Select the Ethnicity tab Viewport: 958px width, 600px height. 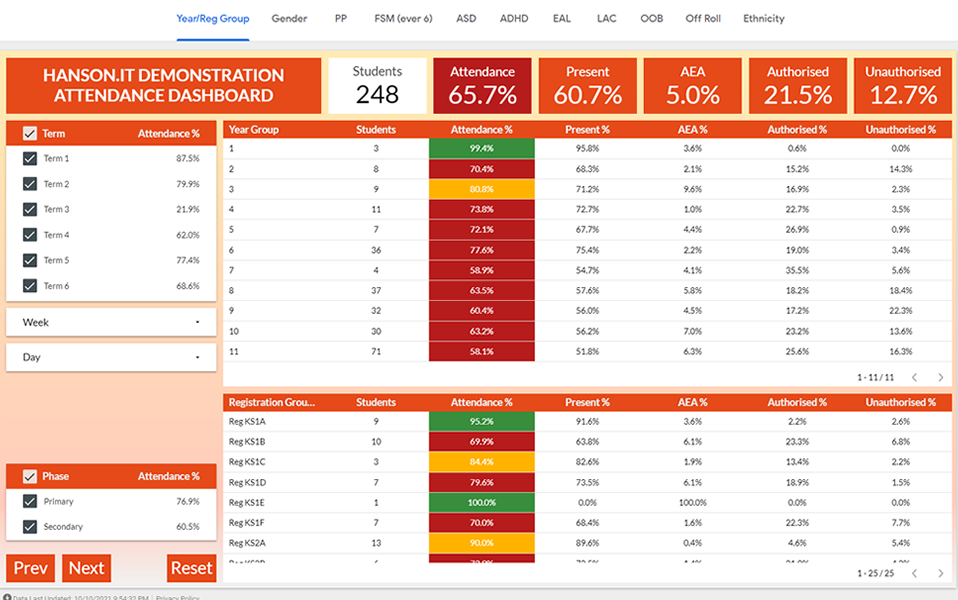[x=764, y=18]
